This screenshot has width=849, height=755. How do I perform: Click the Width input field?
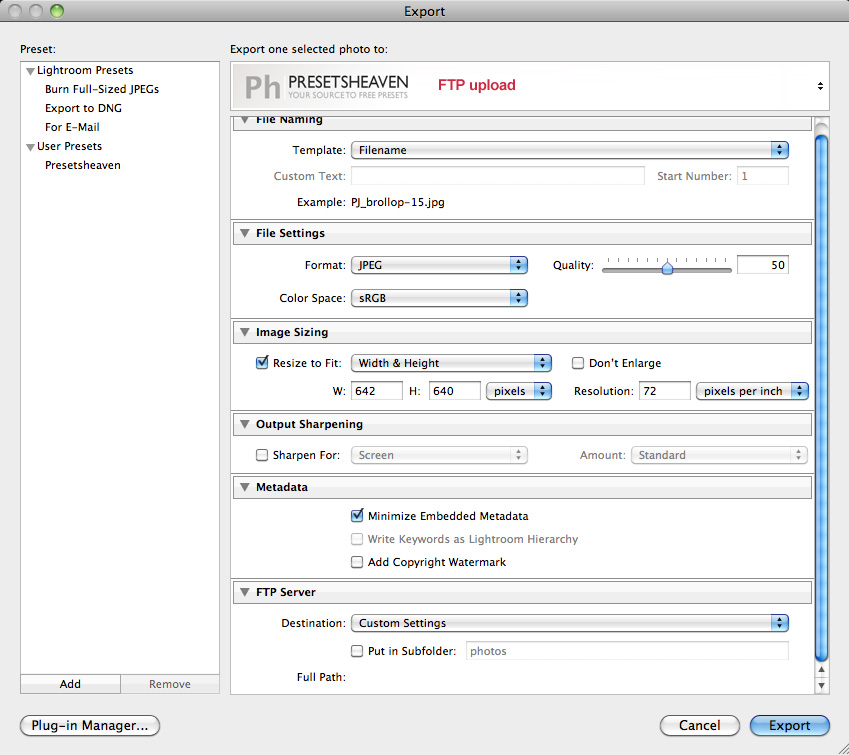point(377,391)
